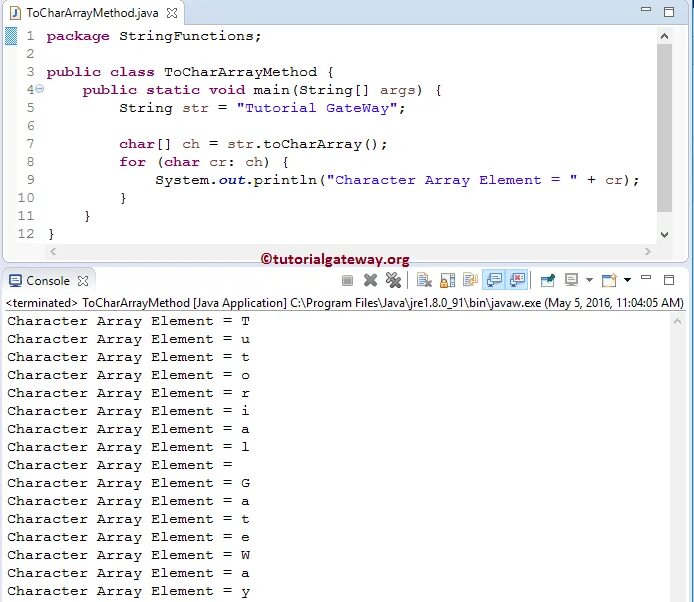Click Remove All Terminated Launches icon

click(393, 280)
